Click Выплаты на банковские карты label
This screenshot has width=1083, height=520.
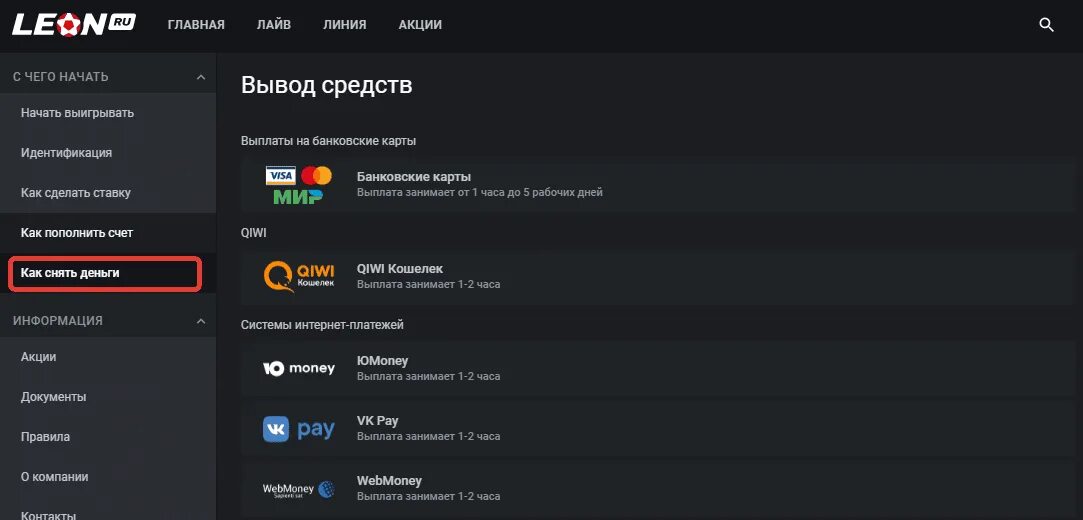[x=329, y=141]
